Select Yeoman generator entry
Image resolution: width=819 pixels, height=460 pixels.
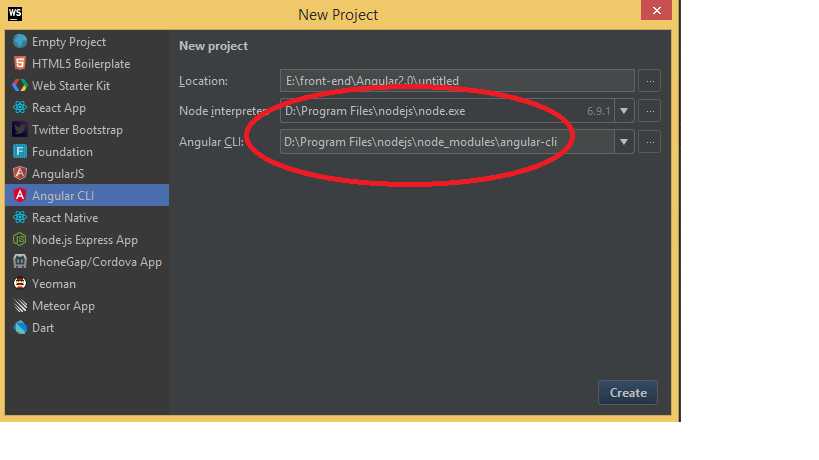[87, 284]
